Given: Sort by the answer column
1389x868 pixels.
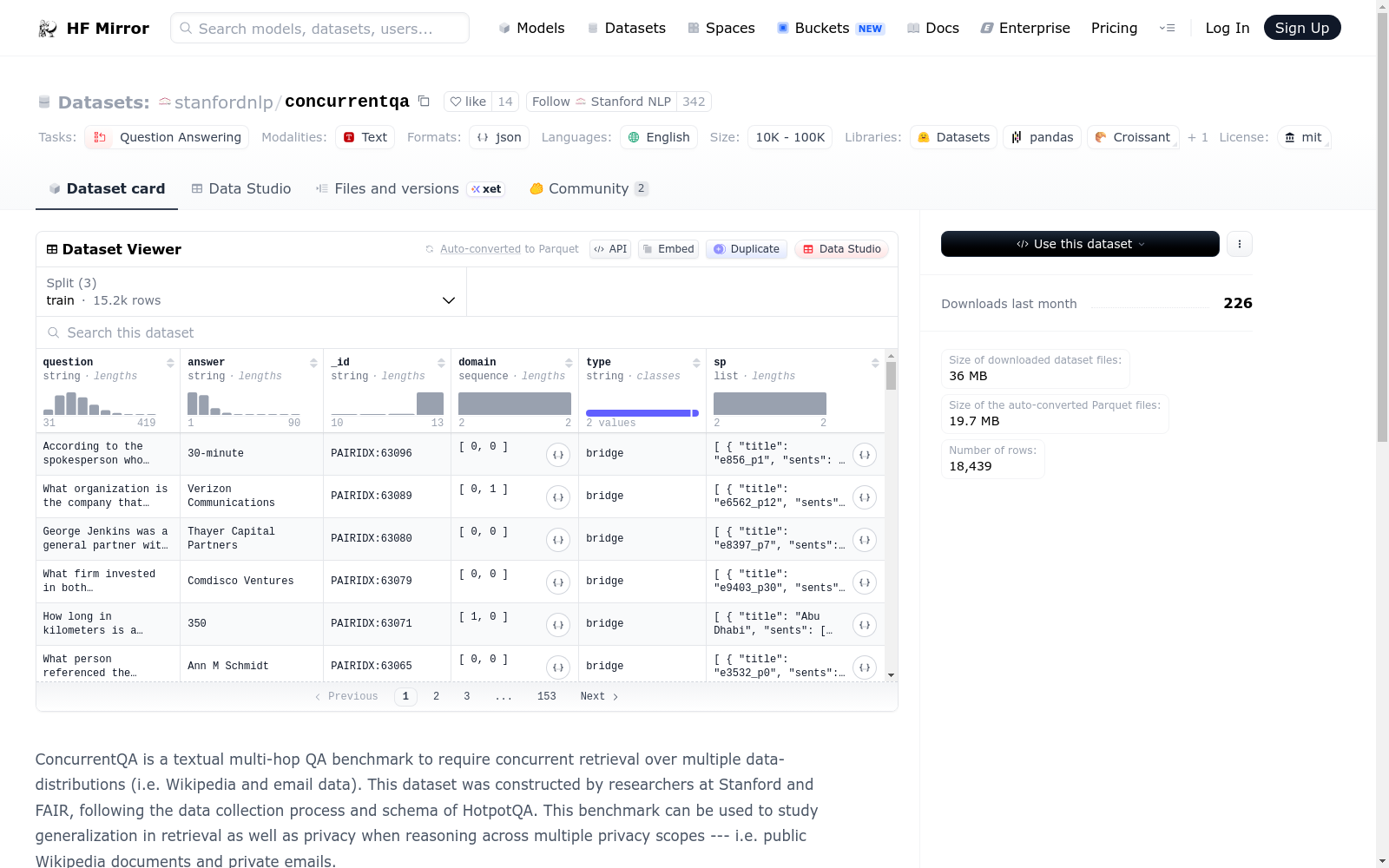Looking at the screenshot, I should pos(313,363).
